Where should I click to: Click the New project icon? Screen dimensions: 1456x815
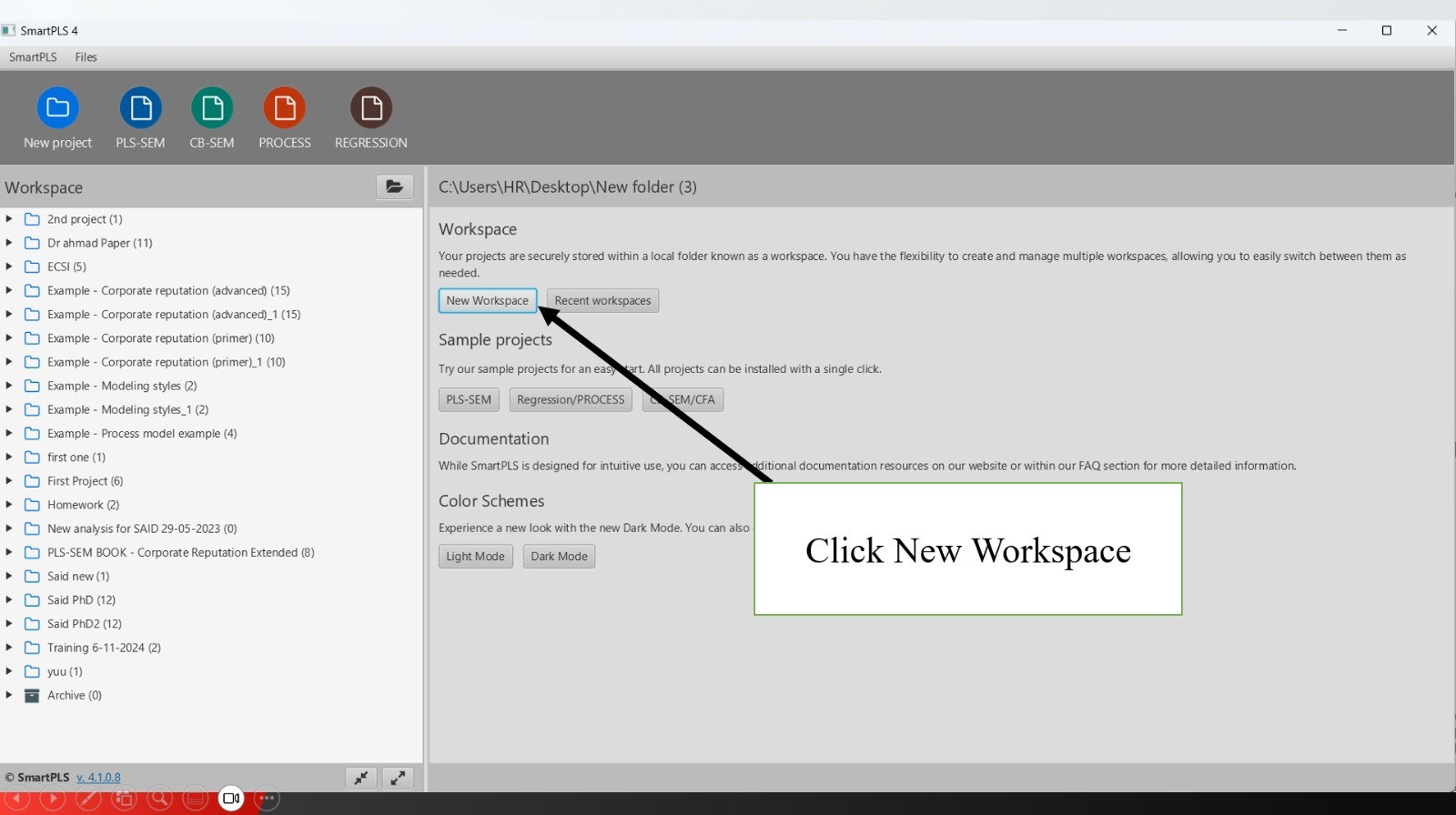click(57, 108)
